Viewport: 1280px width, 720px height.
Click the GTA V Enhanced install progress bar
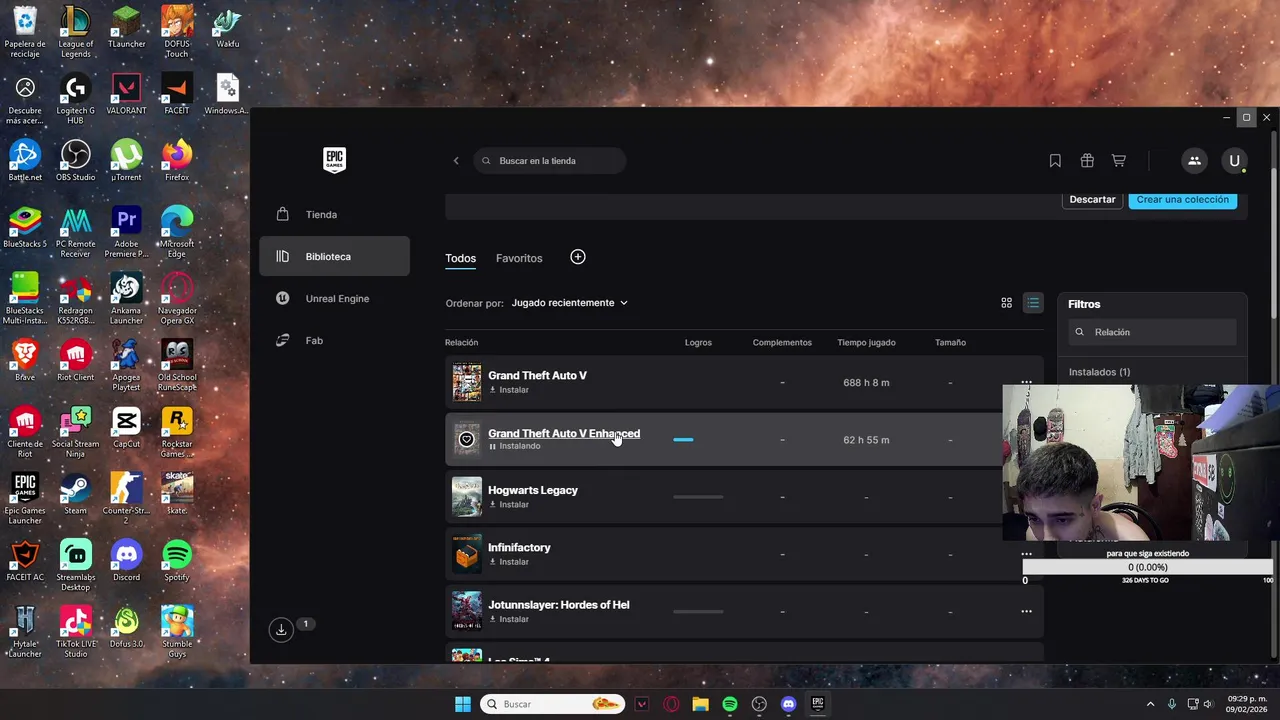(x=698, y=439)
